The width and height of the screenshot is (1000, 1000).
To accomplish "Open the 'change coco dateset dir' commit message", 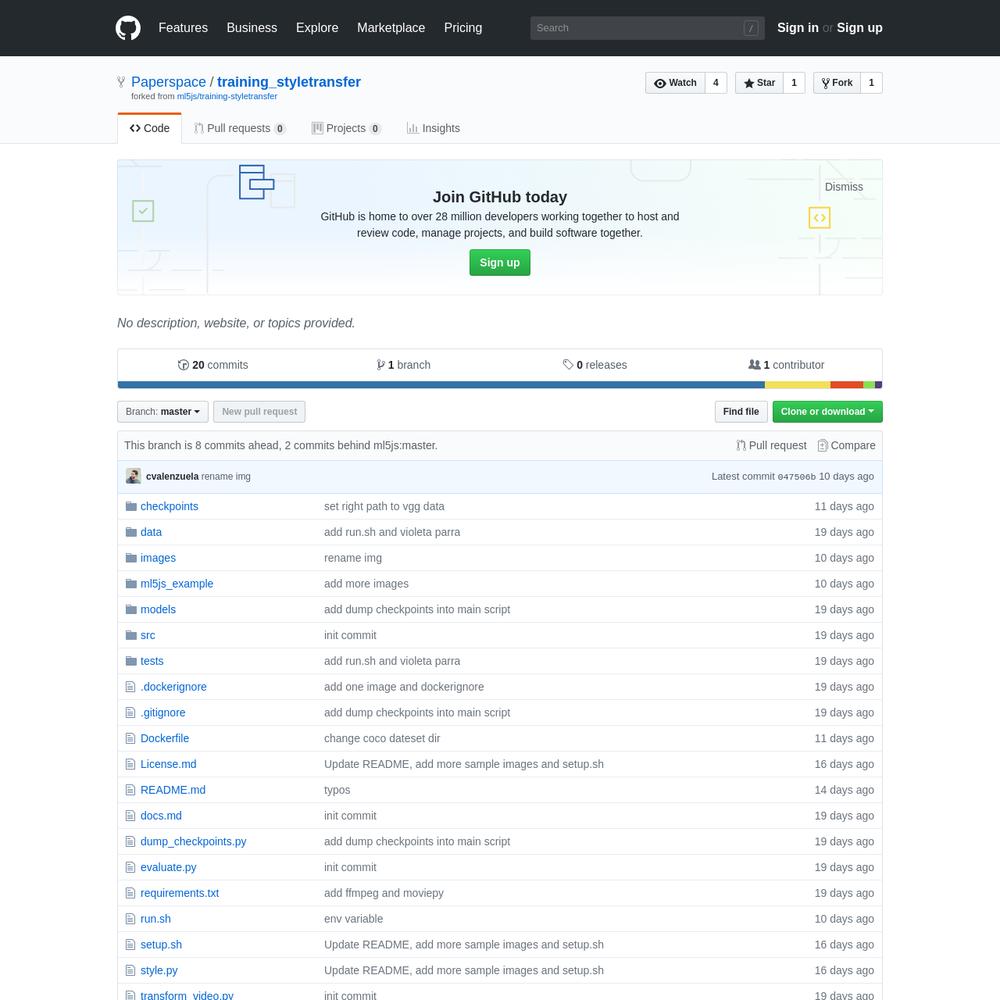I will tap(382, 739).
